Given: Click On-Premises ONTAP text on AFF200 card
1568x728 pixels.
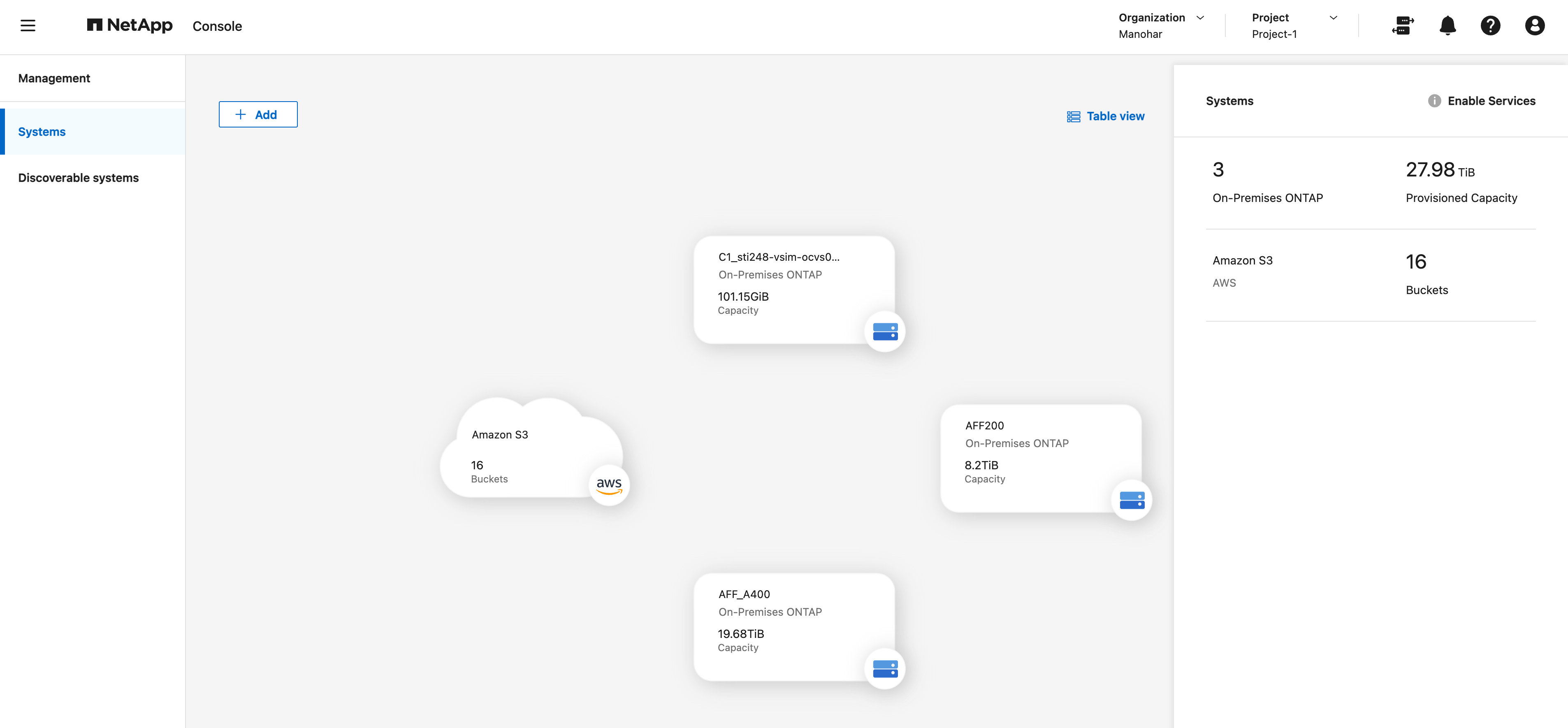Looking at the screenshot, I should (1016, 443).
